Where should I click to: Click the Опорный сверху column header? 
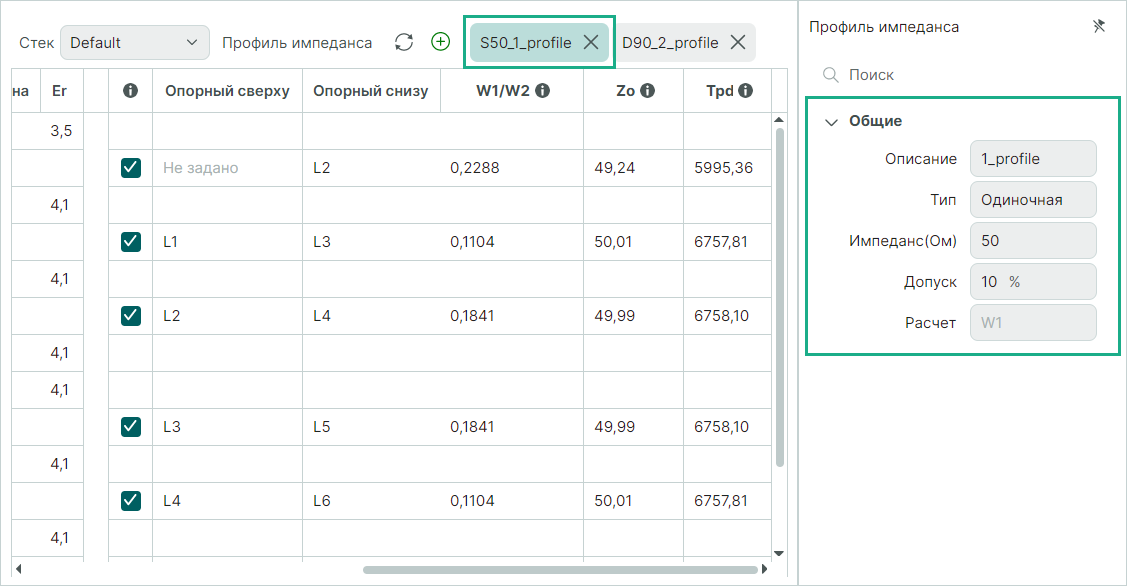(226, 91)
